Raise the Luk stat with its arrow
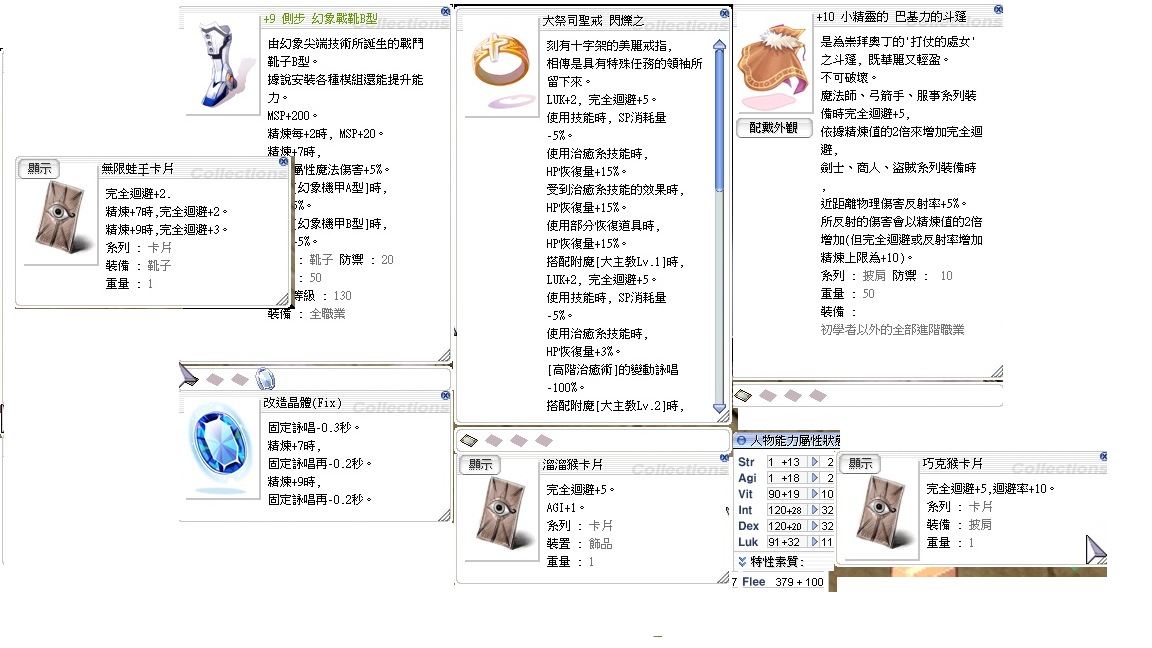Viewport: 1152px width, 648px height. [x=815, y=542]
